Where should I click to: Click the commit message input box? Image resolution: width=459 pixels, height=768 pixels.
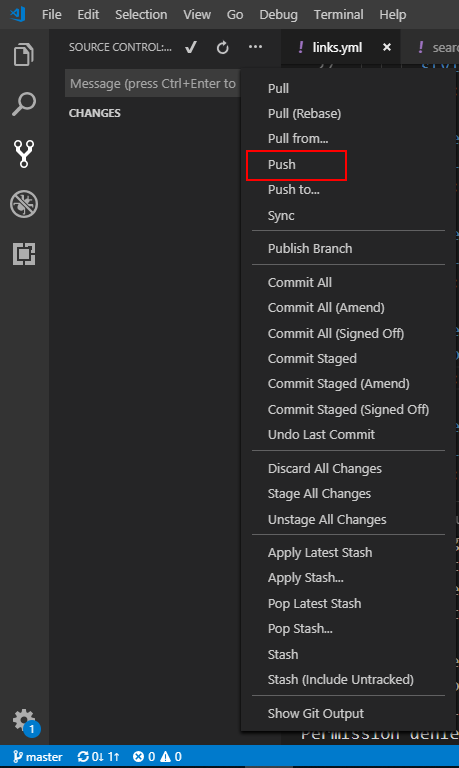point(153,84)
